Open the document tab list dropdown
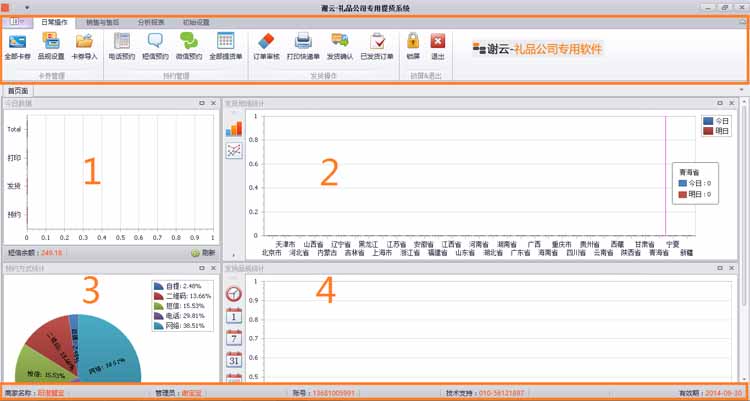This screenshot has width=750, height=401. pyautogui.click(x=741, y=89)
